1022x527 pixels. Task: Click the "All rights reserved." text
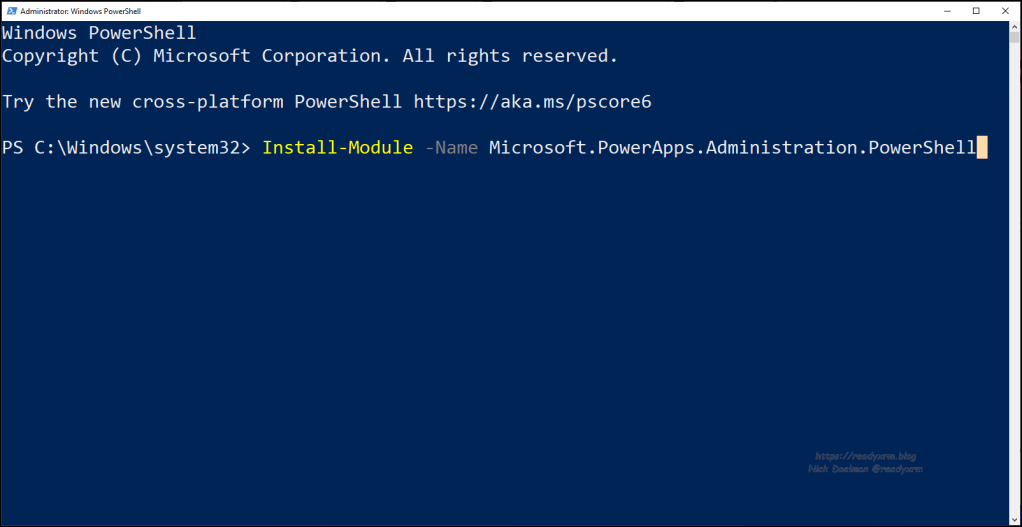(x=510, y=56)
